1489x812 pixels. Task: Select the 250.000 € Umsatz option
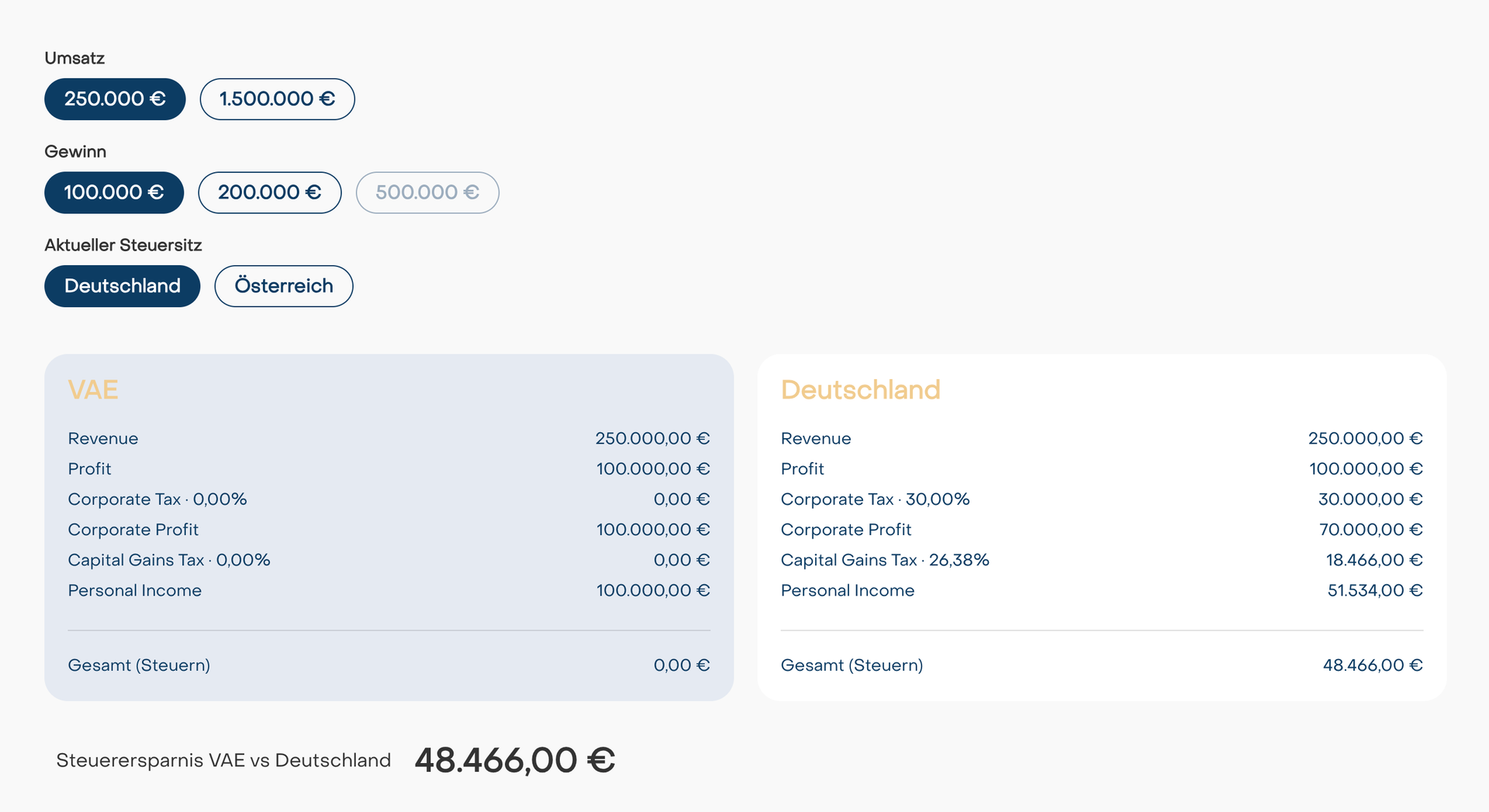click(x=114, y=98)
